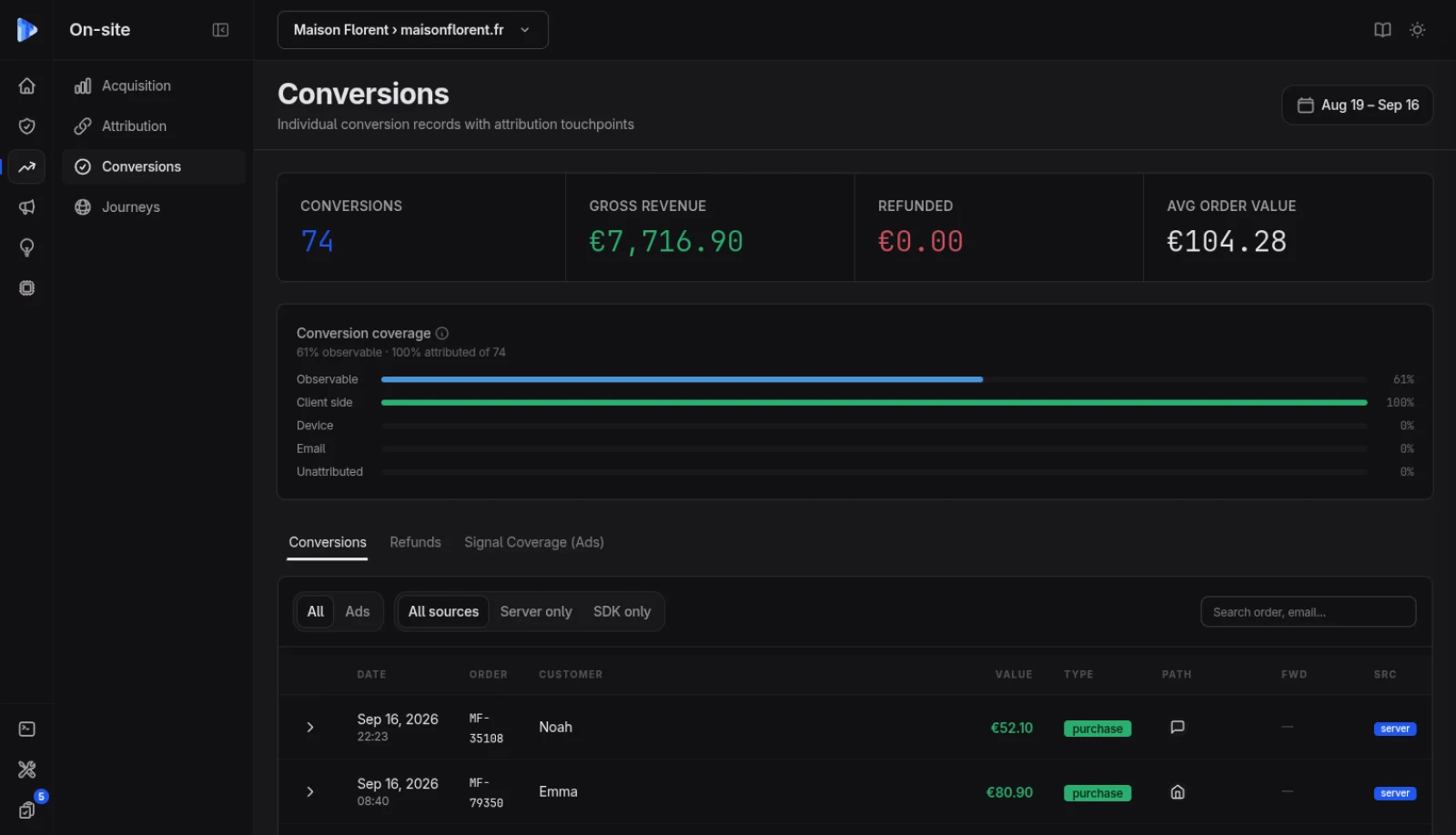
Task: Select Conversions in the sidebar
Action: [153, 166]
